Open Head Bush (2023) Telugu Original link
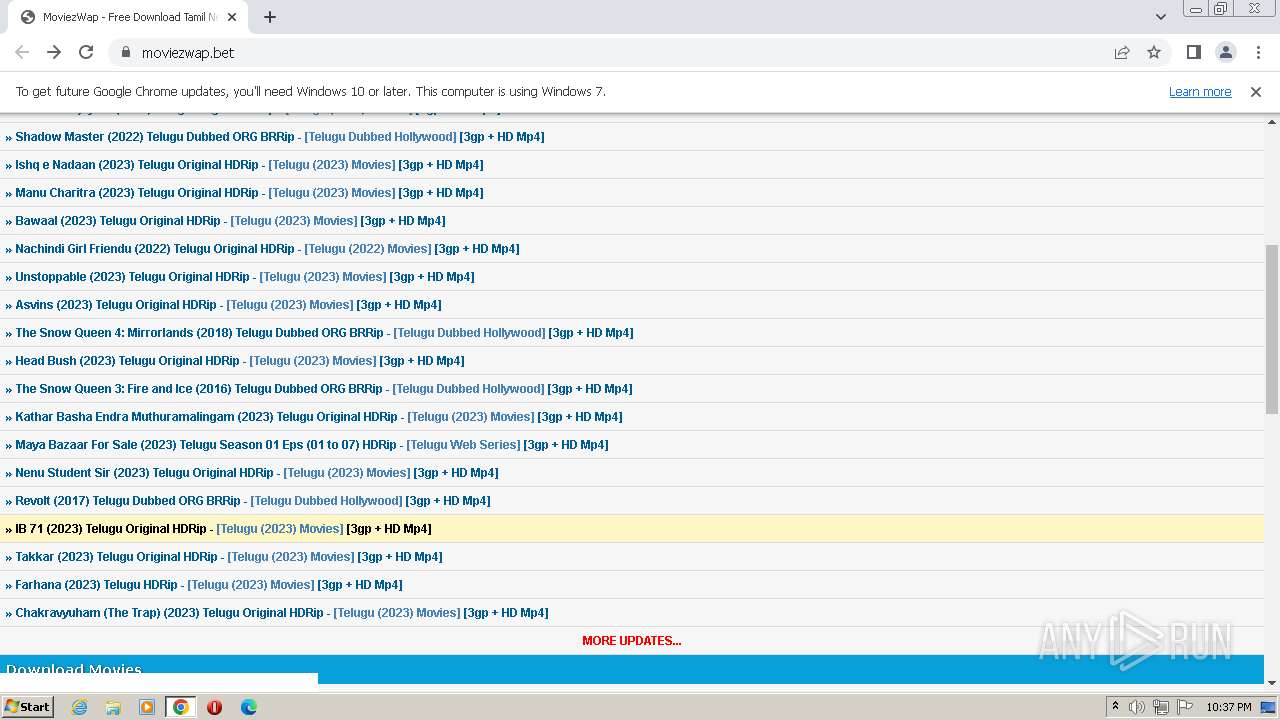This screenshot has width=1280, height=720. [127, 361]
